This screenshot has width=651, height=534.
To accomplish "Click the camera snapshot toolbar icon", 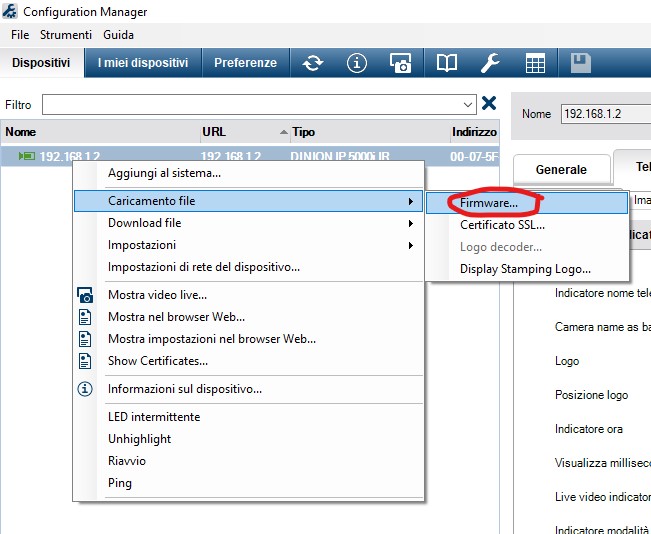I will [401, 63].
